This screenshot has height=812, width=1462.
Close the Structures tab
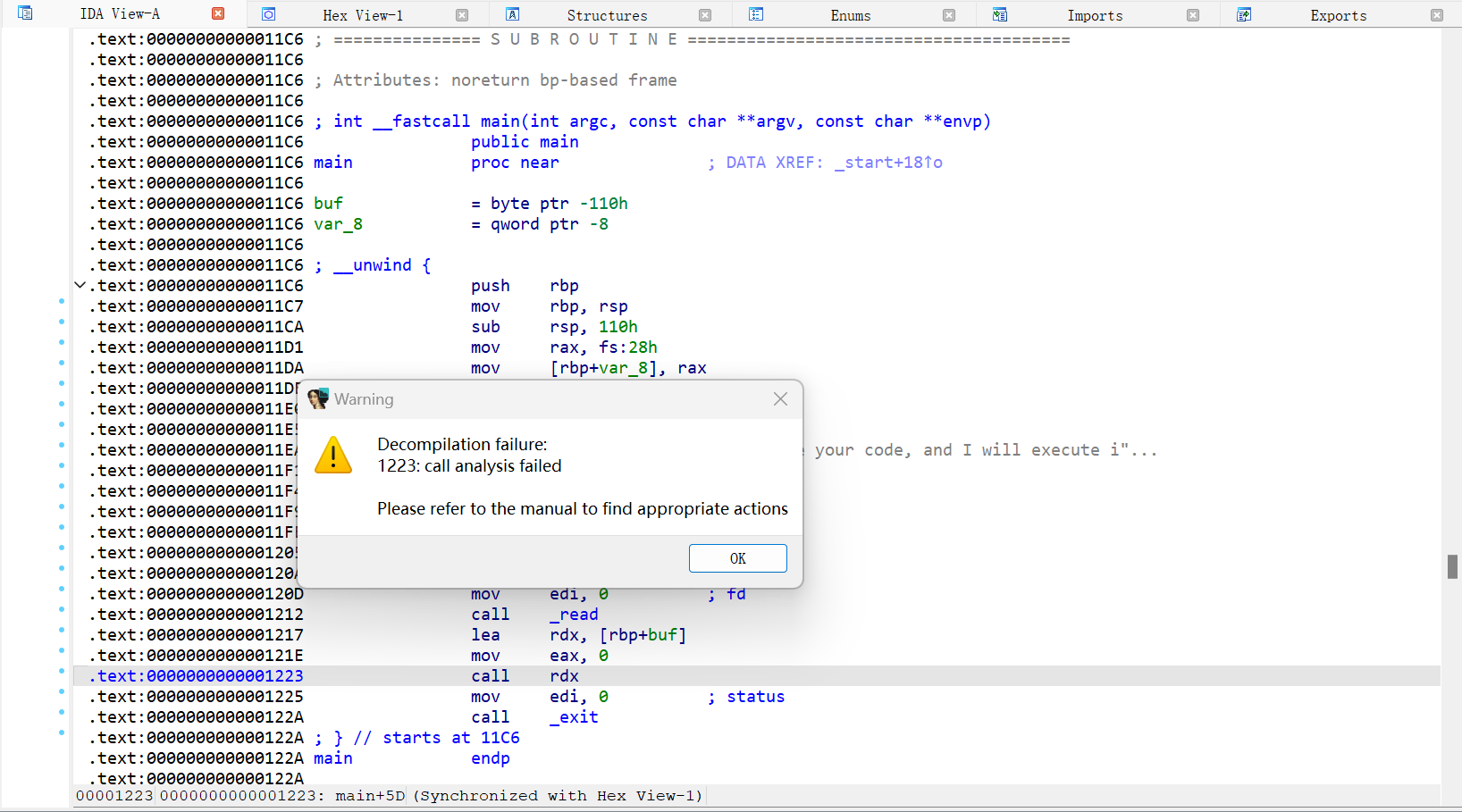pyautogui.click(x=705, y=15)
